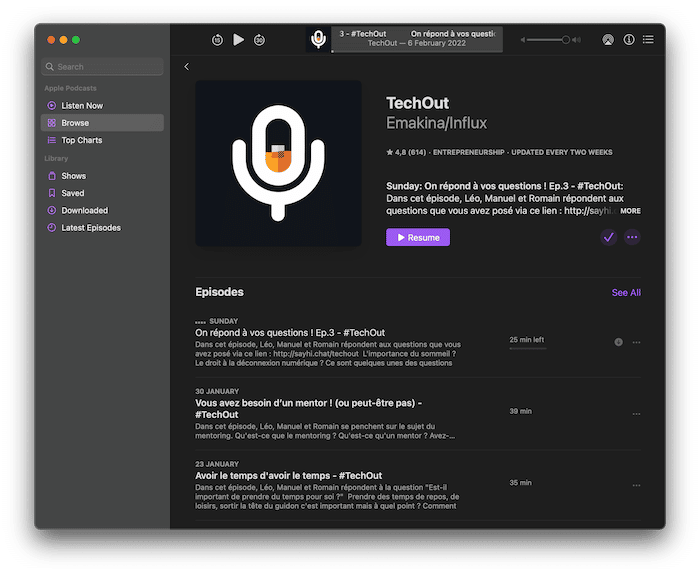
Task: Open Listen Now in sidebar
Action: [x=102, y=105]
